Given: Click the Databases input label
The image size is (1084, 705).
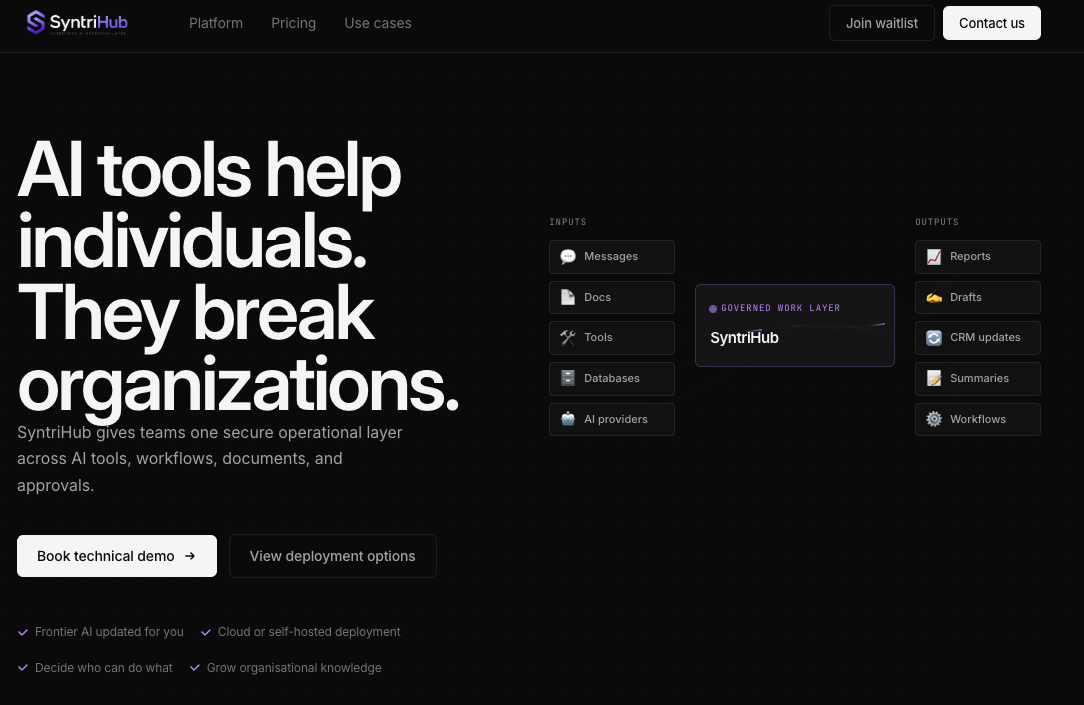Looking at the screenshot, I should [x=612, y=378].
